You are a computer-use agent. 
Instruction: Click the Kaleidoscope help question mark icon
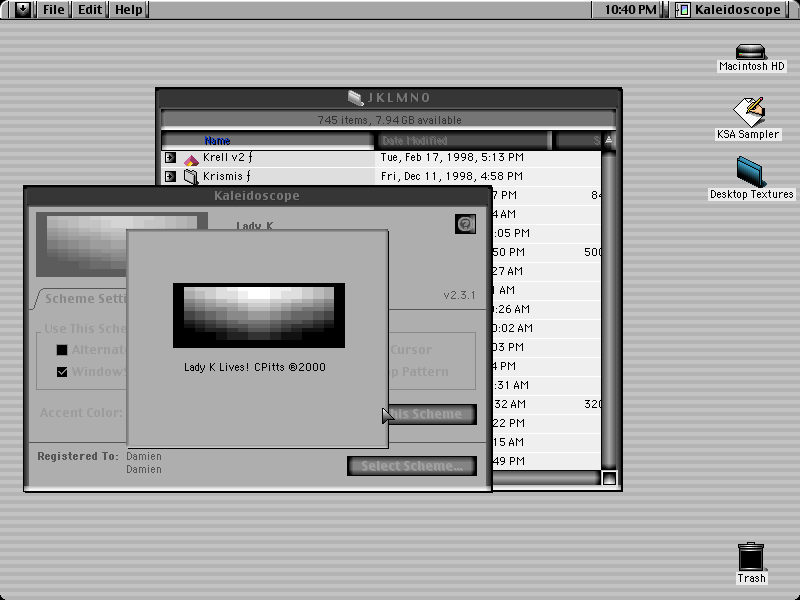pos(465,224)
